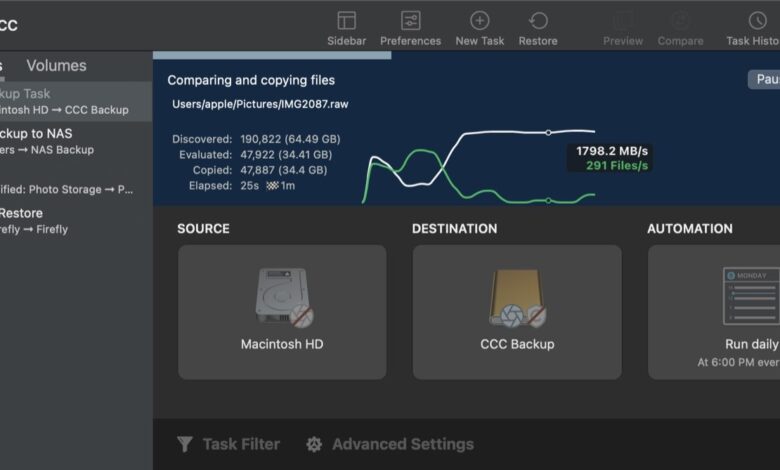The width and height of the screenshot is (780, 470).
Task: Open the Run daily automation selector
Action: click(x=714, y=312)
